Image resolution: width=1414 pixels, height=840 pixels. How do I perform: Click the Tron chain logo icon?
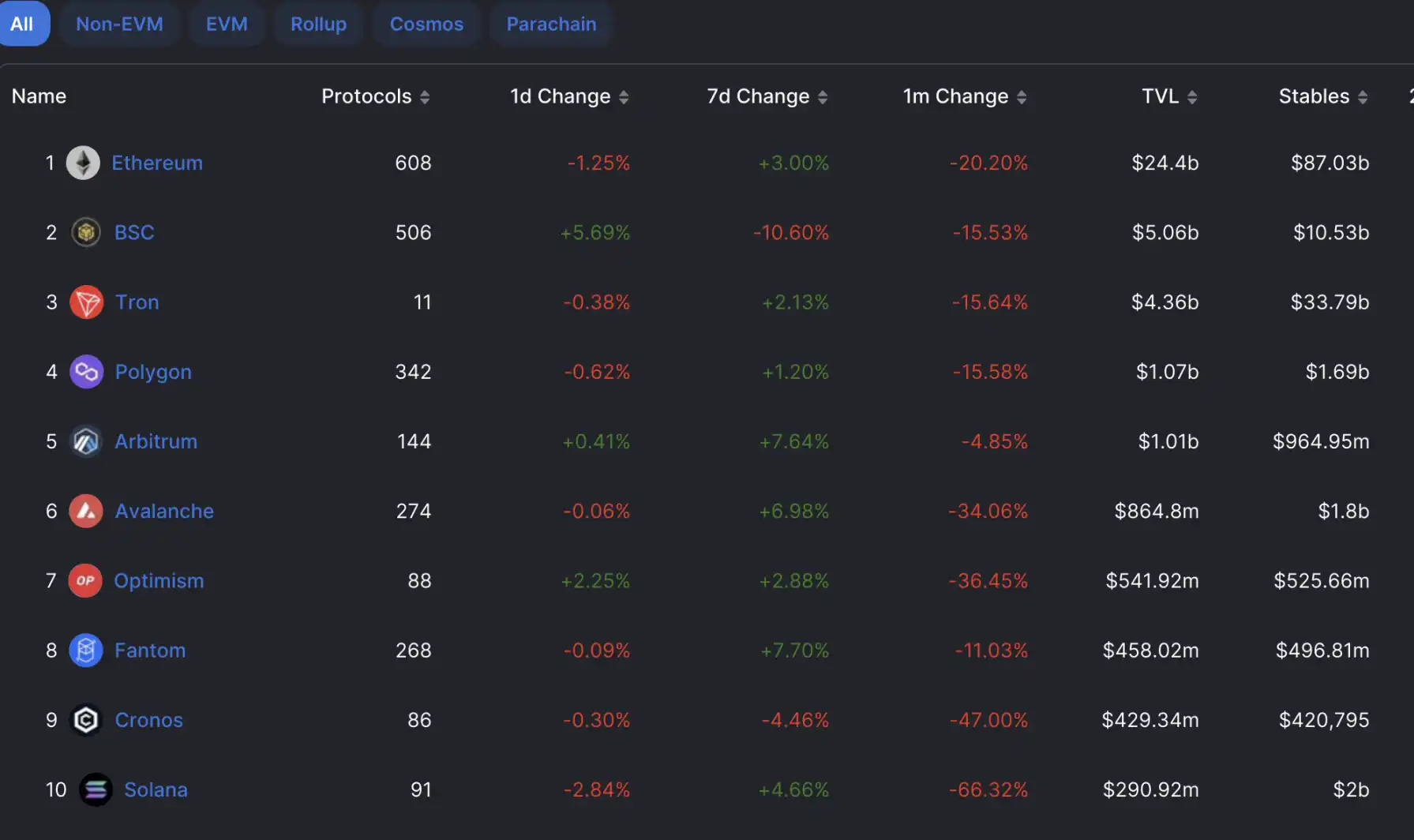pos(87,302)
